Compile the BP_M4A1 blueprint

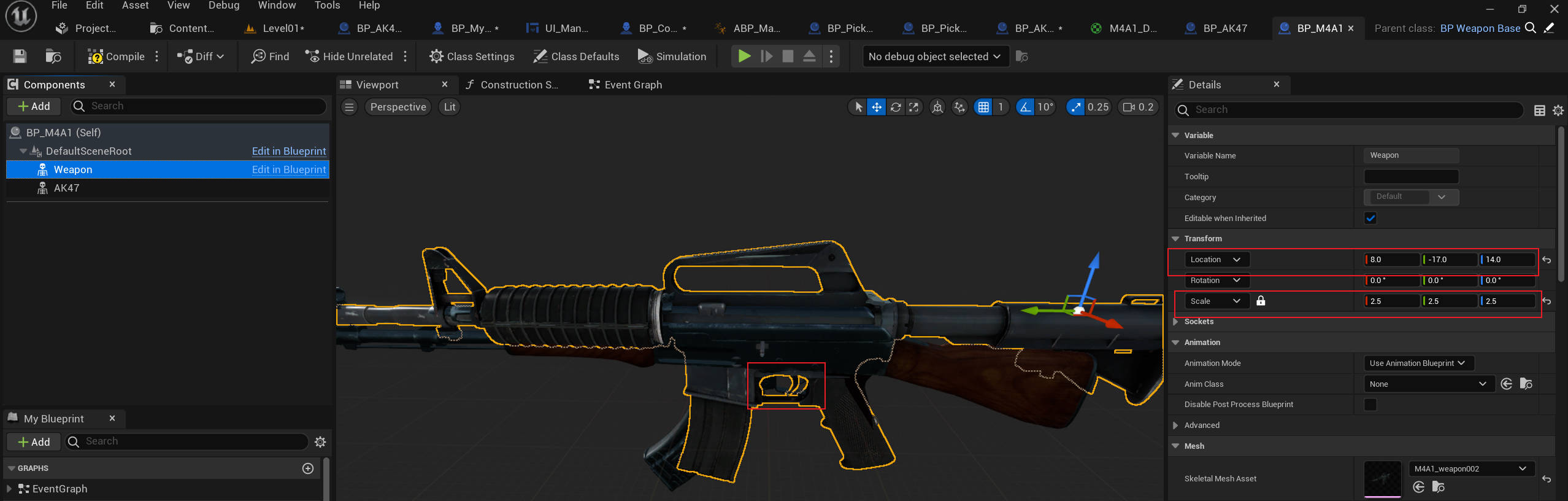pos(117,56)
